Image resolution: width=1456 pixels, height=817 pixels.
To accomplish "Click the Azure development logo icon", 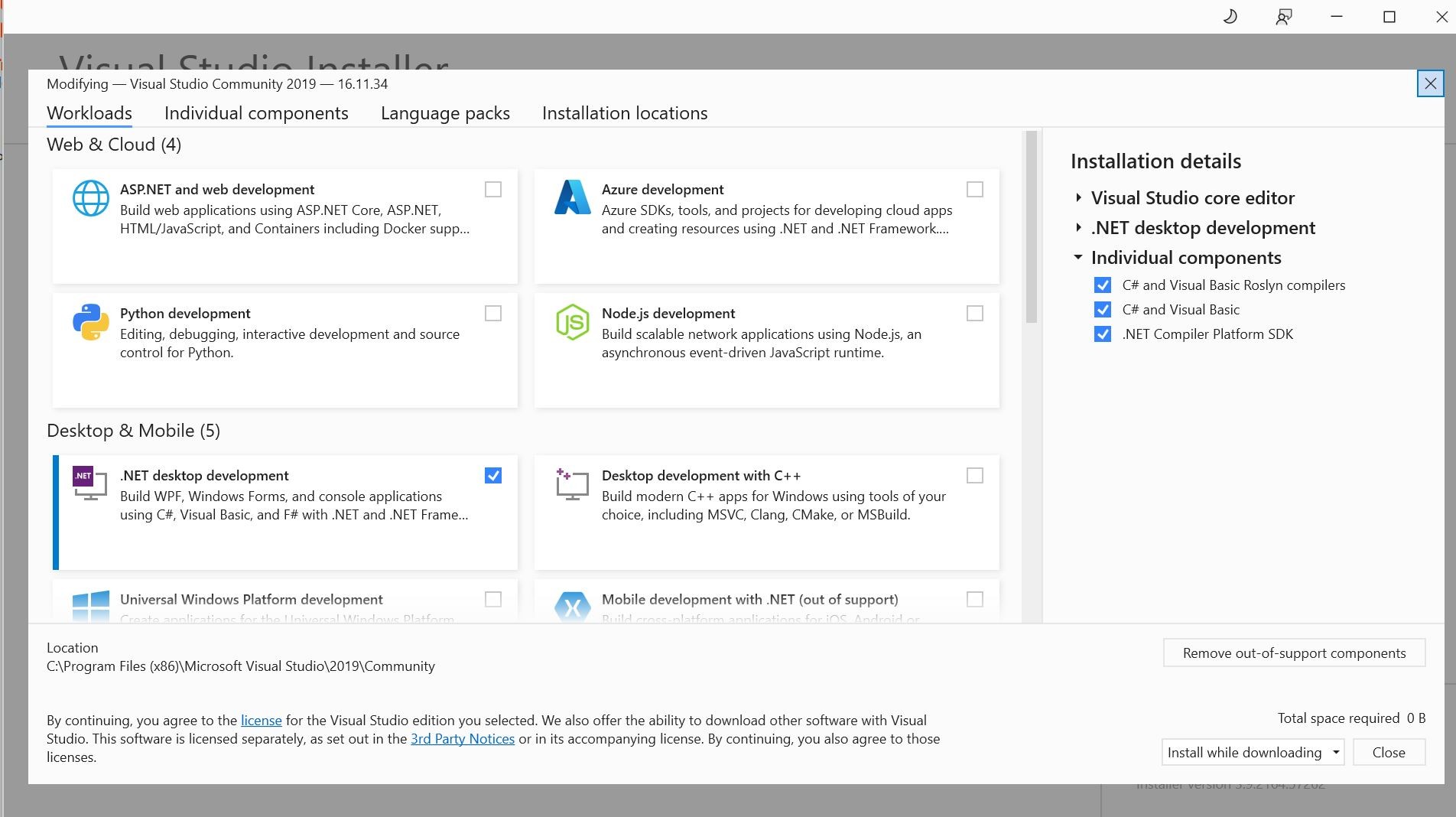I will (x=572, y=197).
